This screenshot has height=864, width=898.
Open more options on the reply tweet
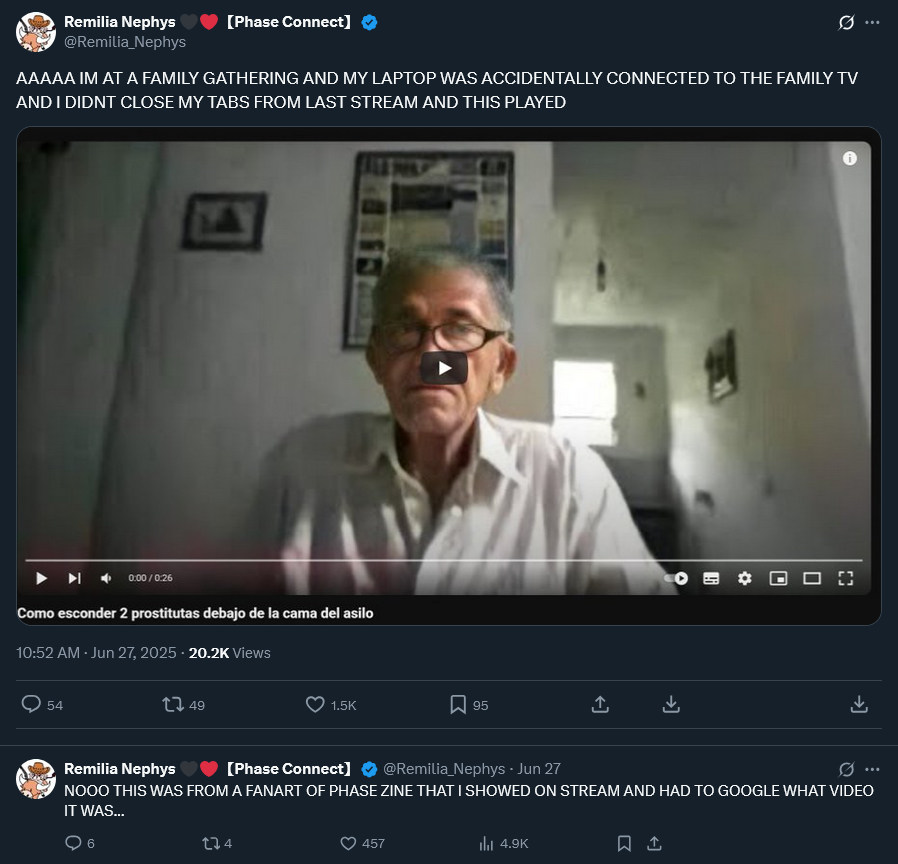pos(872,769)
